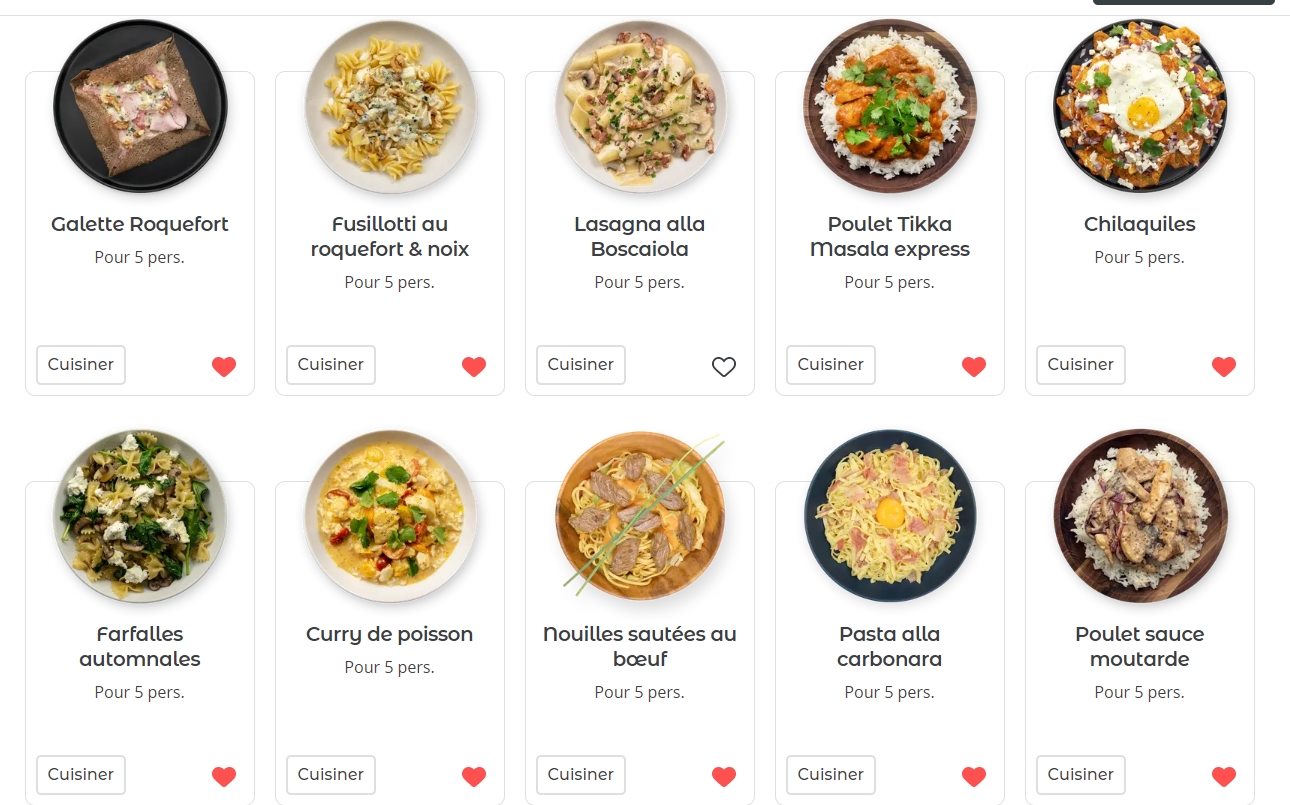Click the Farfalles automnales plate photo
The image size is (1290, 805).
[140, 515]
